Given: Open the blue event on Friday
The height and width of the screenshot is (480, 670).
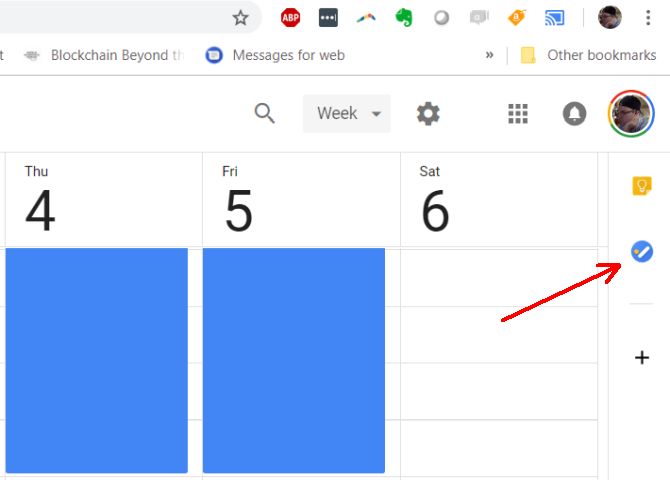Looking at the screenshot, I should [x=294, y=360].
